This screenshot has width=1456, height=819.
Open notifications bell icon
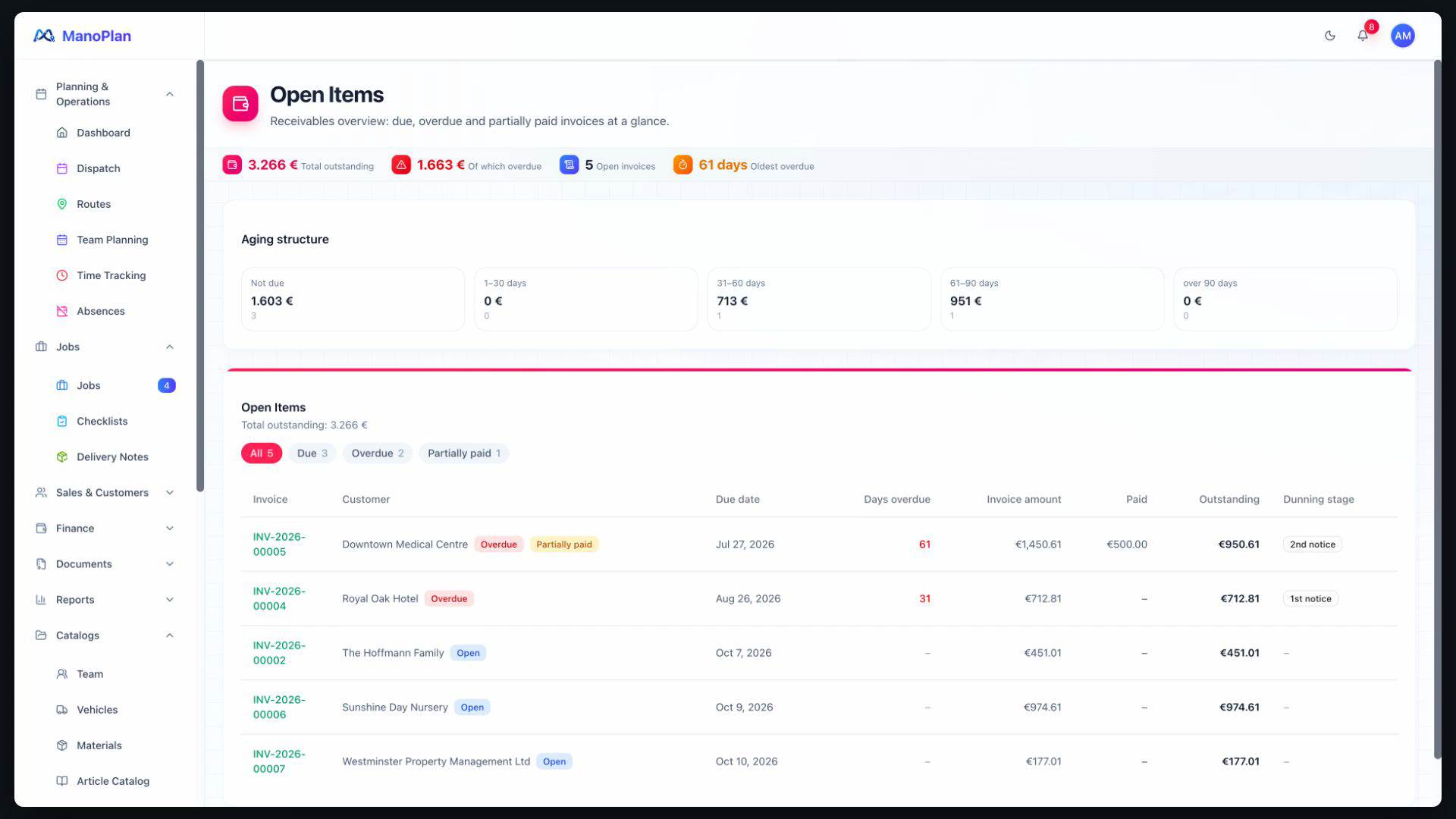point(1363,36)
